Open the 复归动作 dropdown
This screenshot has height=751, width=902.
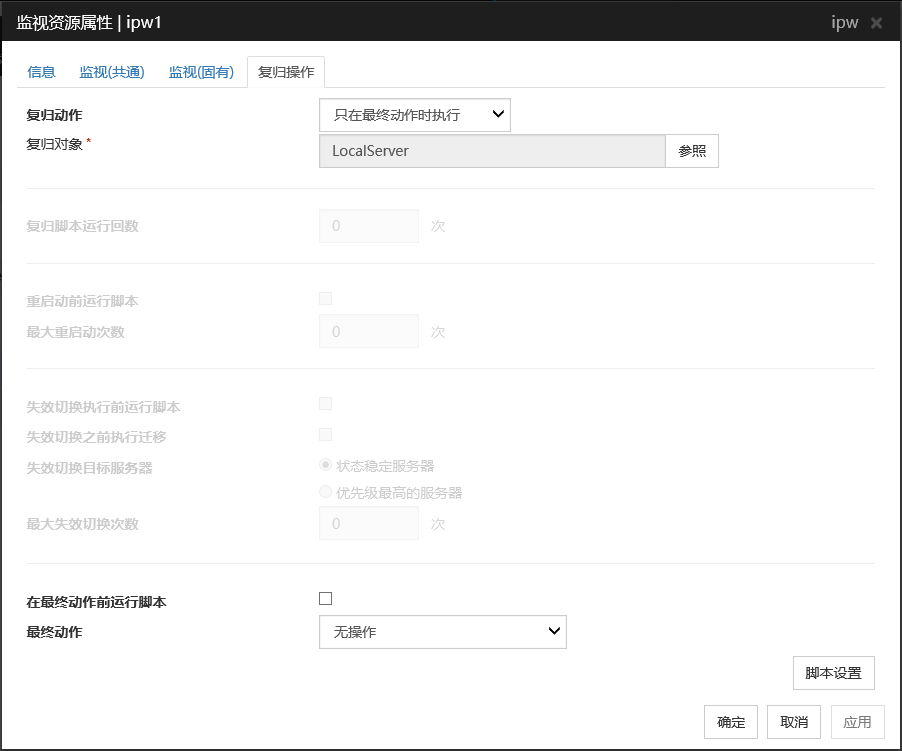coord(415,115)
